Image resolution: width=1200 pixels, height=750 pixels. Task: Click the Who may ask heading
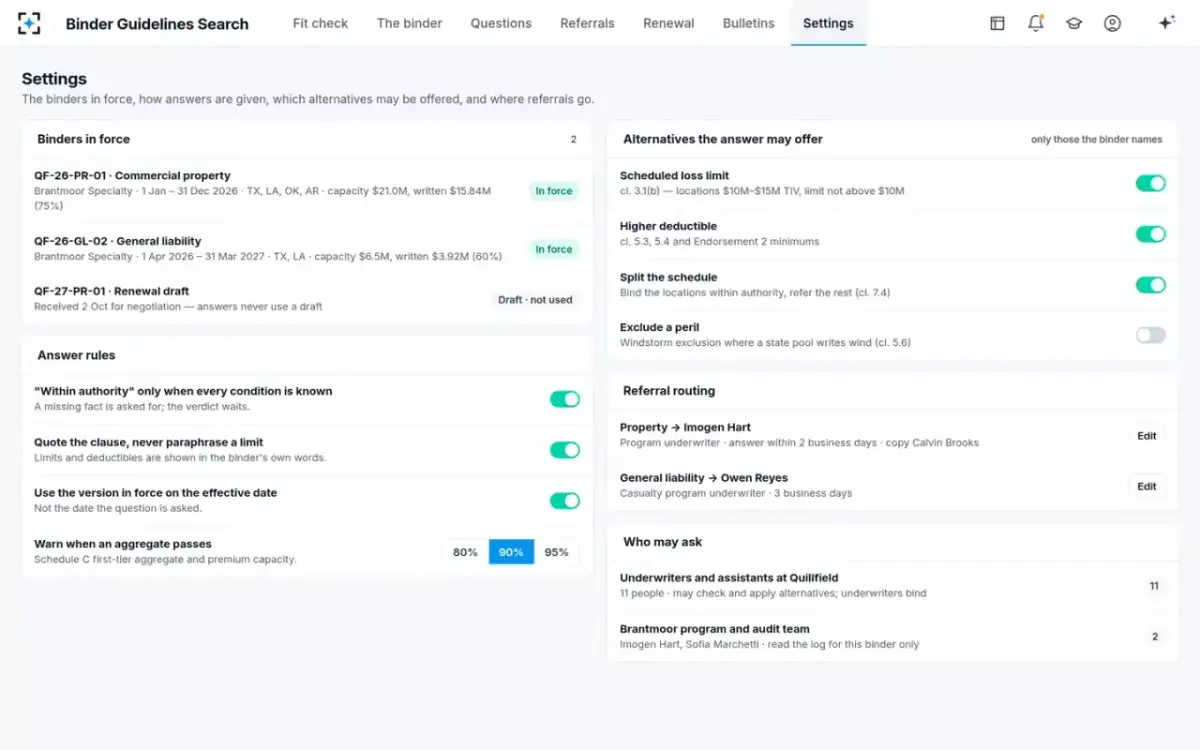pos(663,542)
